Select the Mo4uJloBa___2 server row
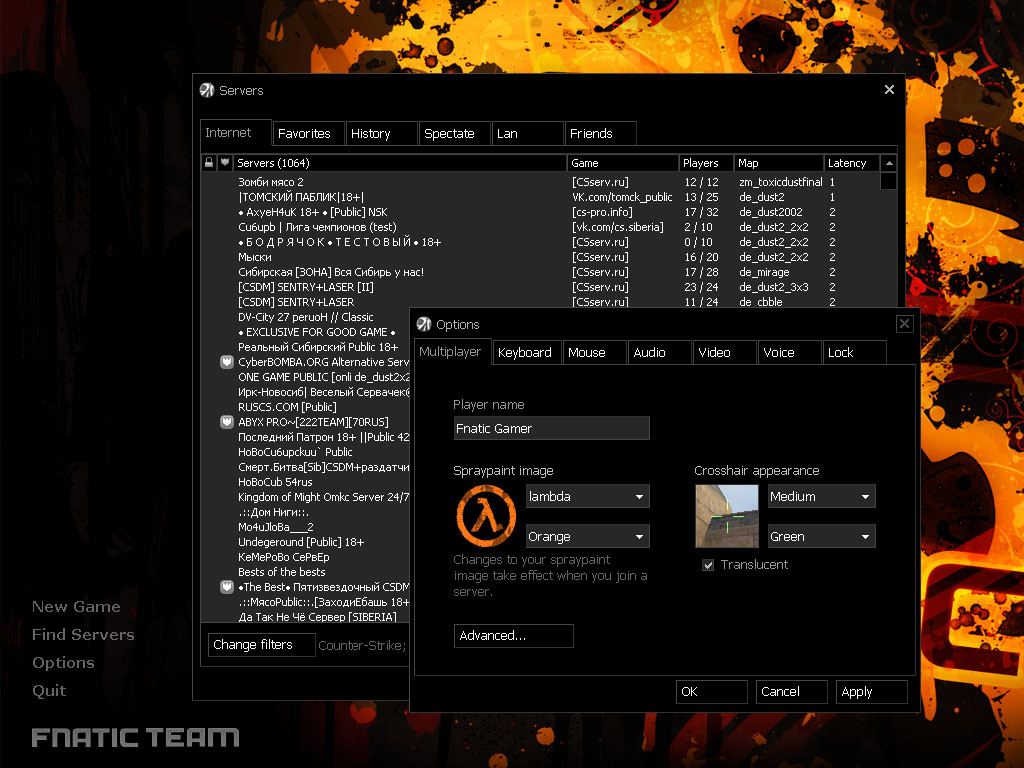 (x=306, y=527)
